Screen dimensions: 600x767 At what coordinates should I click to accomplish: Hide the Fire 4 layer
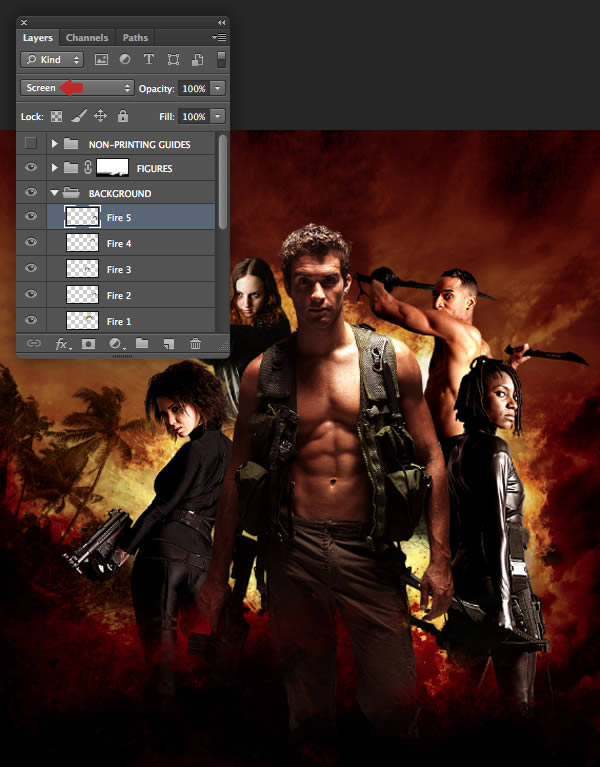(31, 242)
